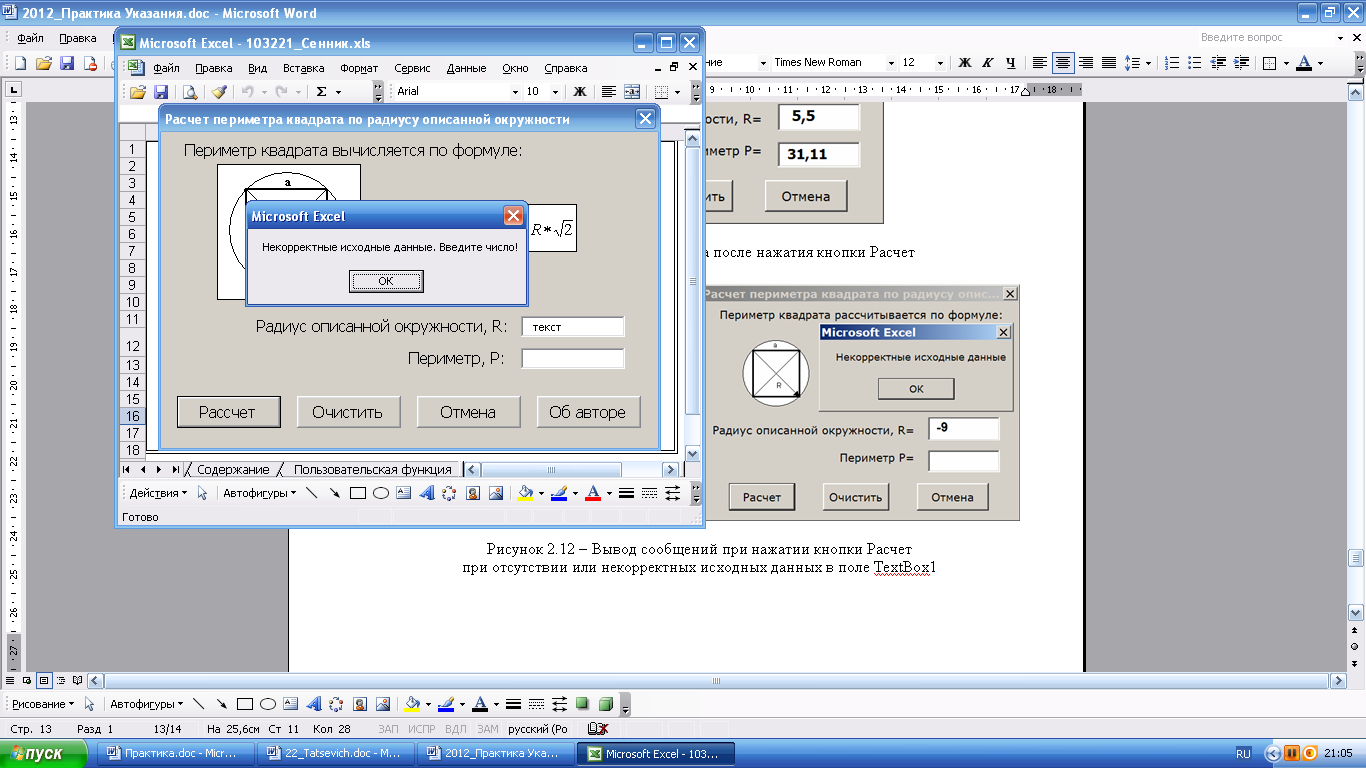Click Word Align Right icon
The image size is (1366, 768).
[x=1086, y=62]
